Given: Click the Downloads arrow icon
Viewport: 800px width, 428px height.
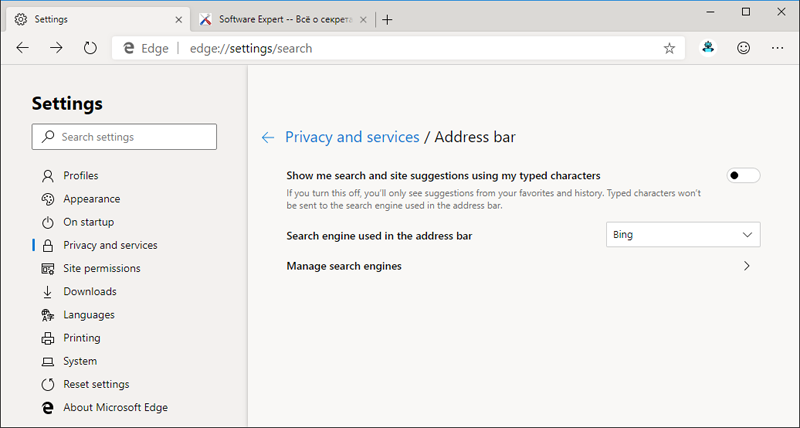Looking at the screenshot, I should [47, 292].
